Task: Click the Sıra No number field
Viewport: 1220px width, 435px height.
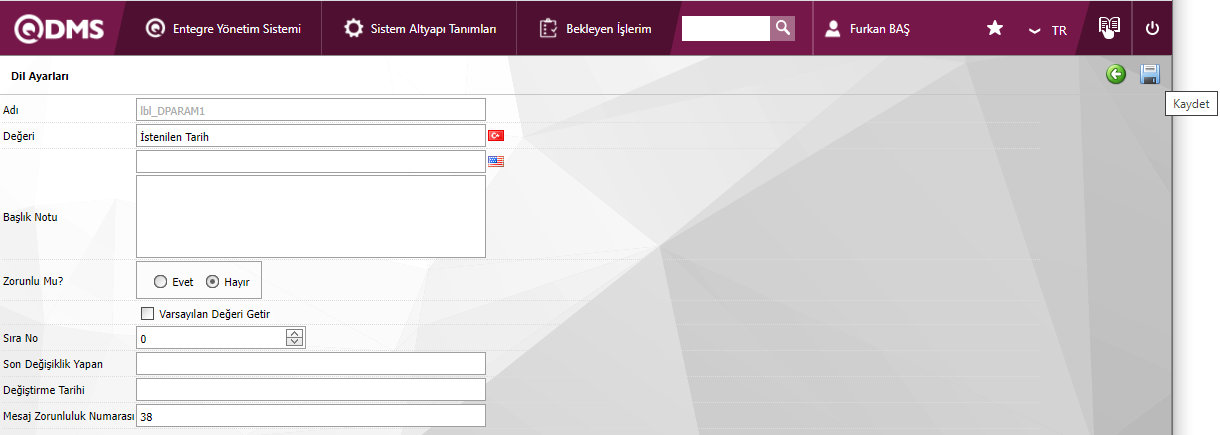Action: coord(211,338)
